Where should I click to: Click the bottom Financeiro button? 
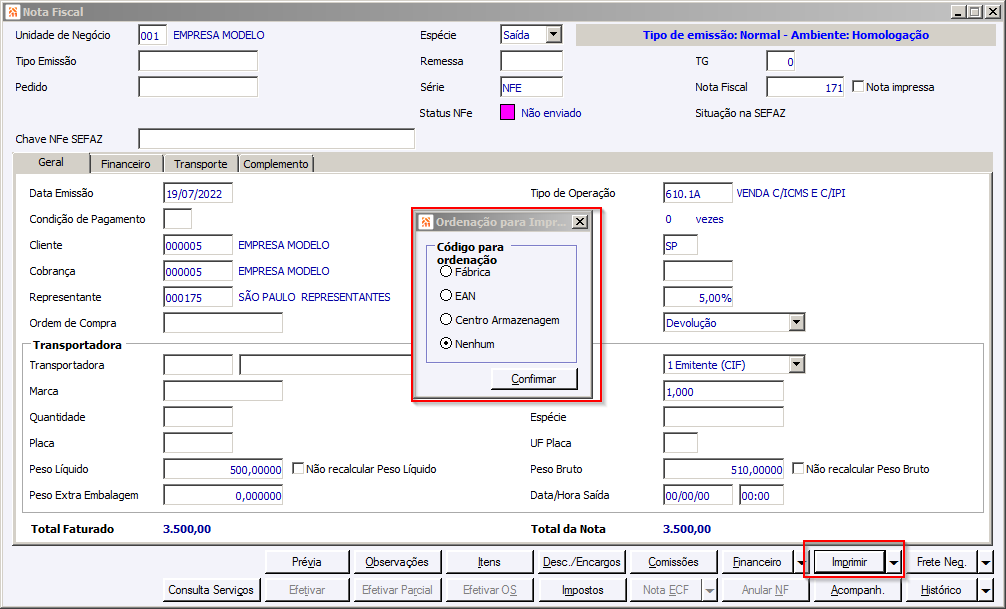757,562
